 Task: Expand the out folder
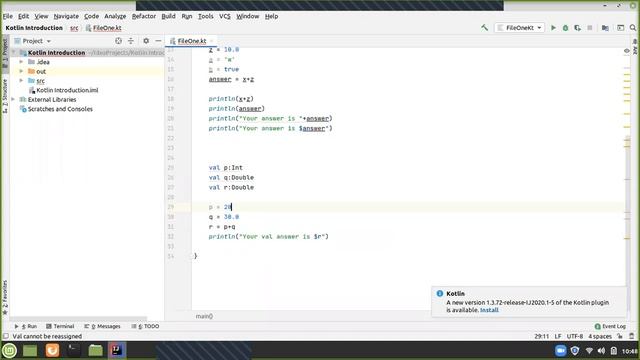tap(21, 71)
